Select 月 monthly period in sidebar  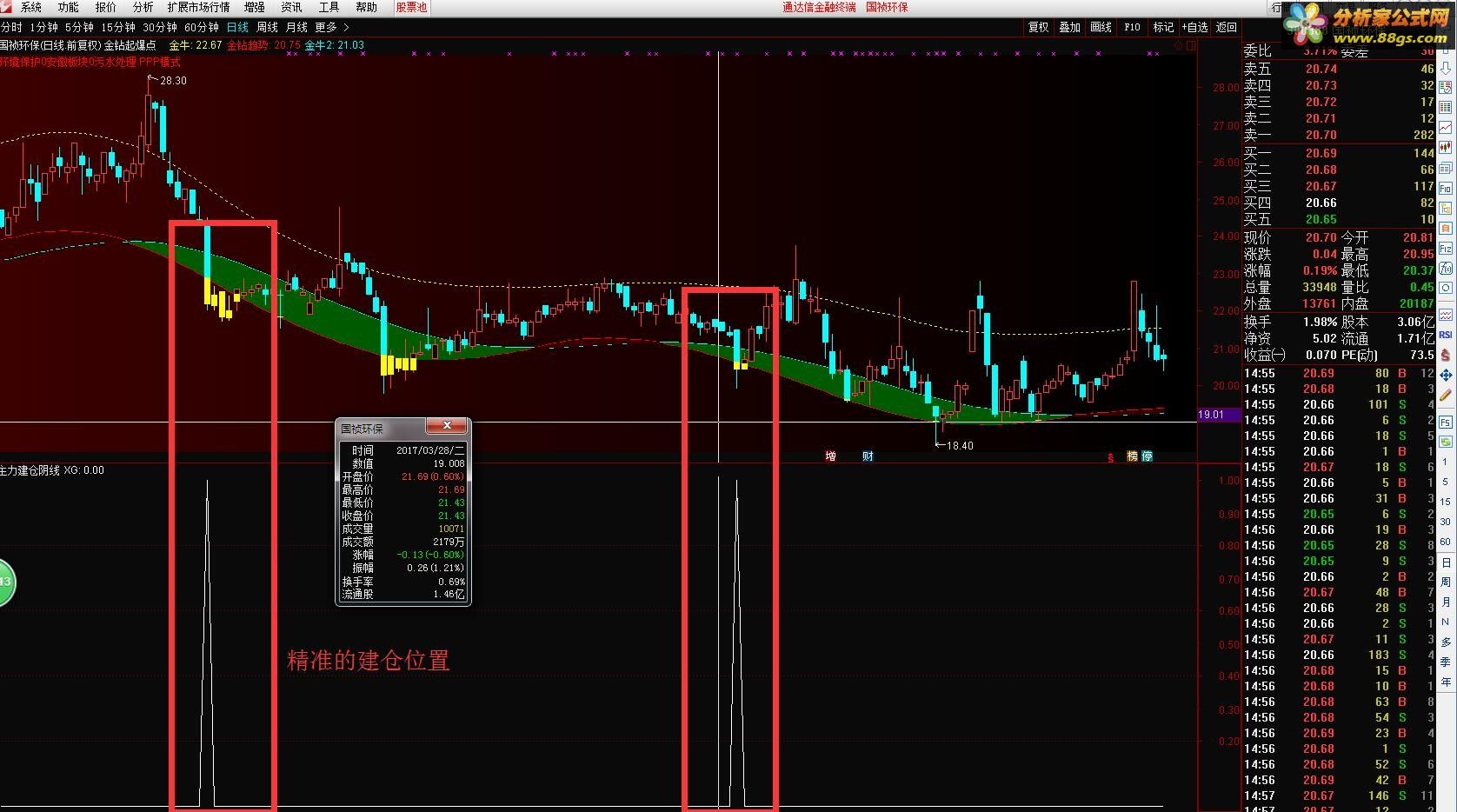click(x=1445, y=602)
